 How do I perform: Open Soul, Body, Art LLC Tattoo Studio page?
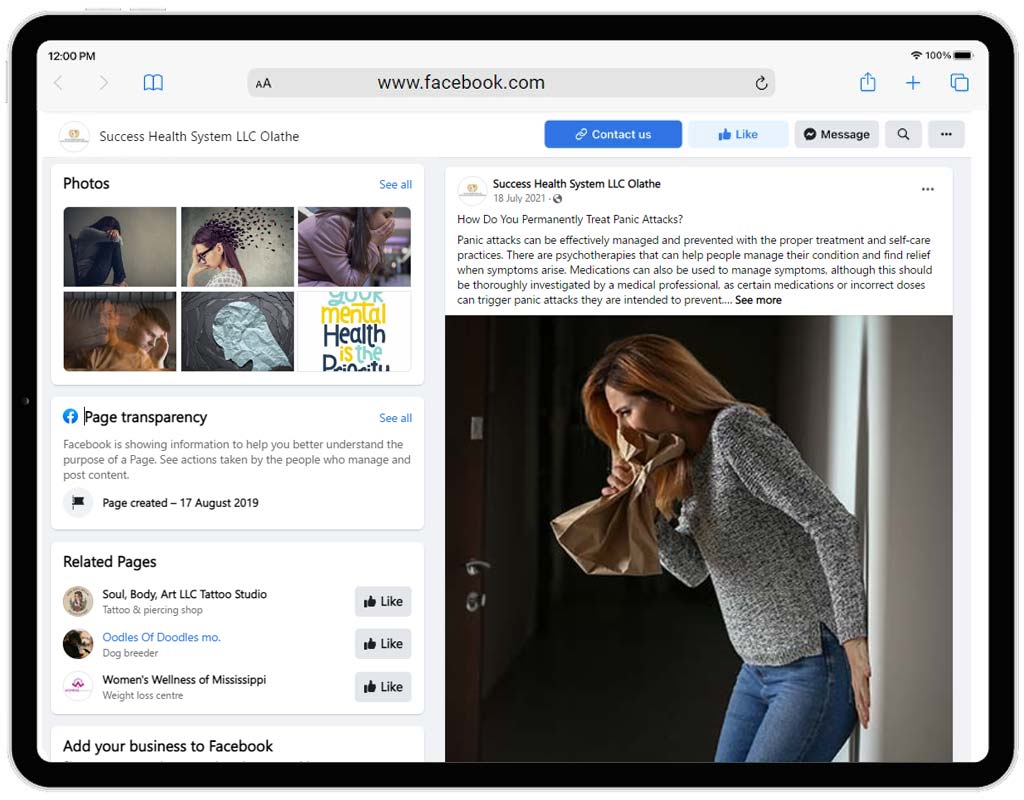[x=184, y=594]
